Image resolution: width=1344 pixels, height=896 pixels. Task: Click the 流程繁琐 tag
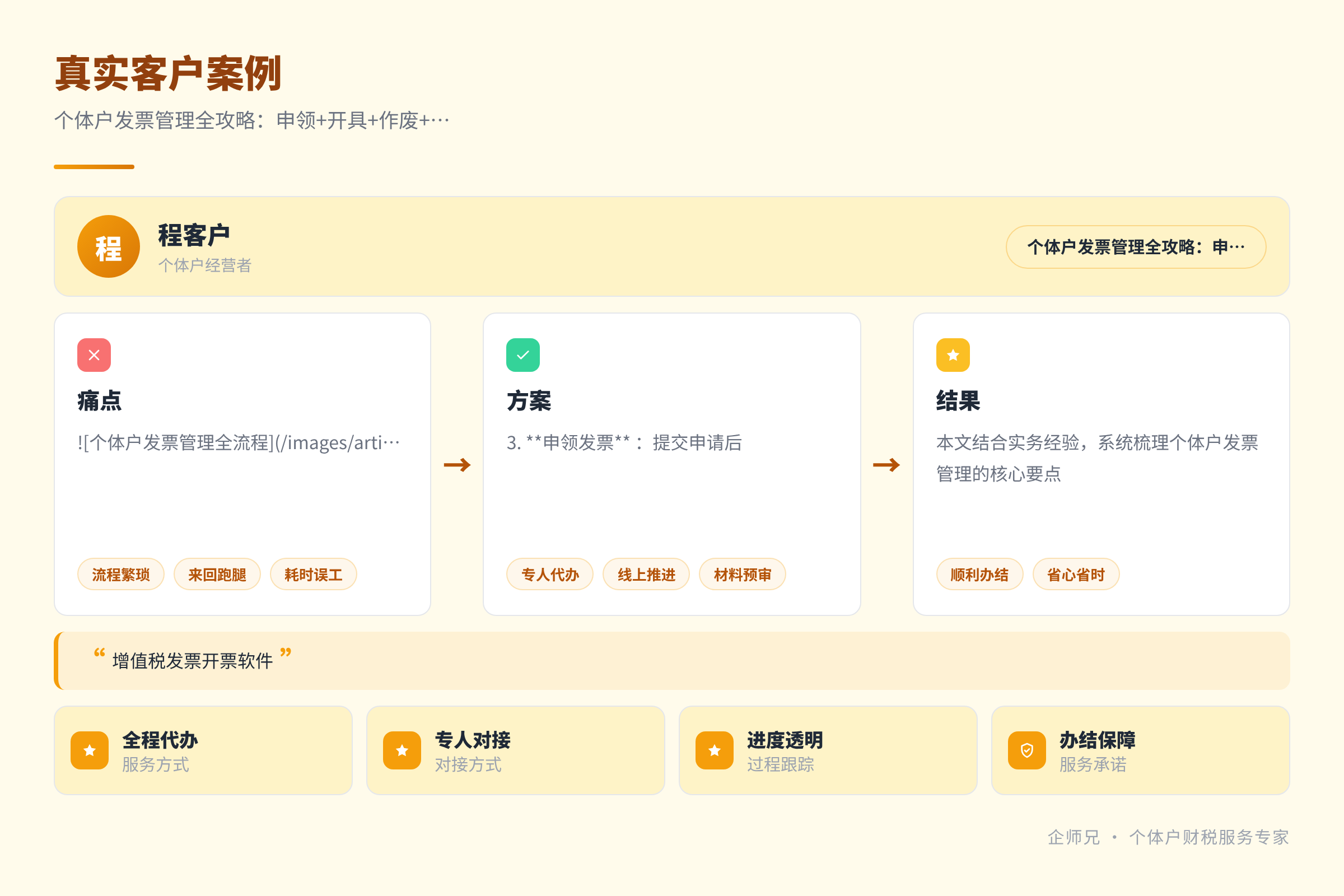click(120, 573)
